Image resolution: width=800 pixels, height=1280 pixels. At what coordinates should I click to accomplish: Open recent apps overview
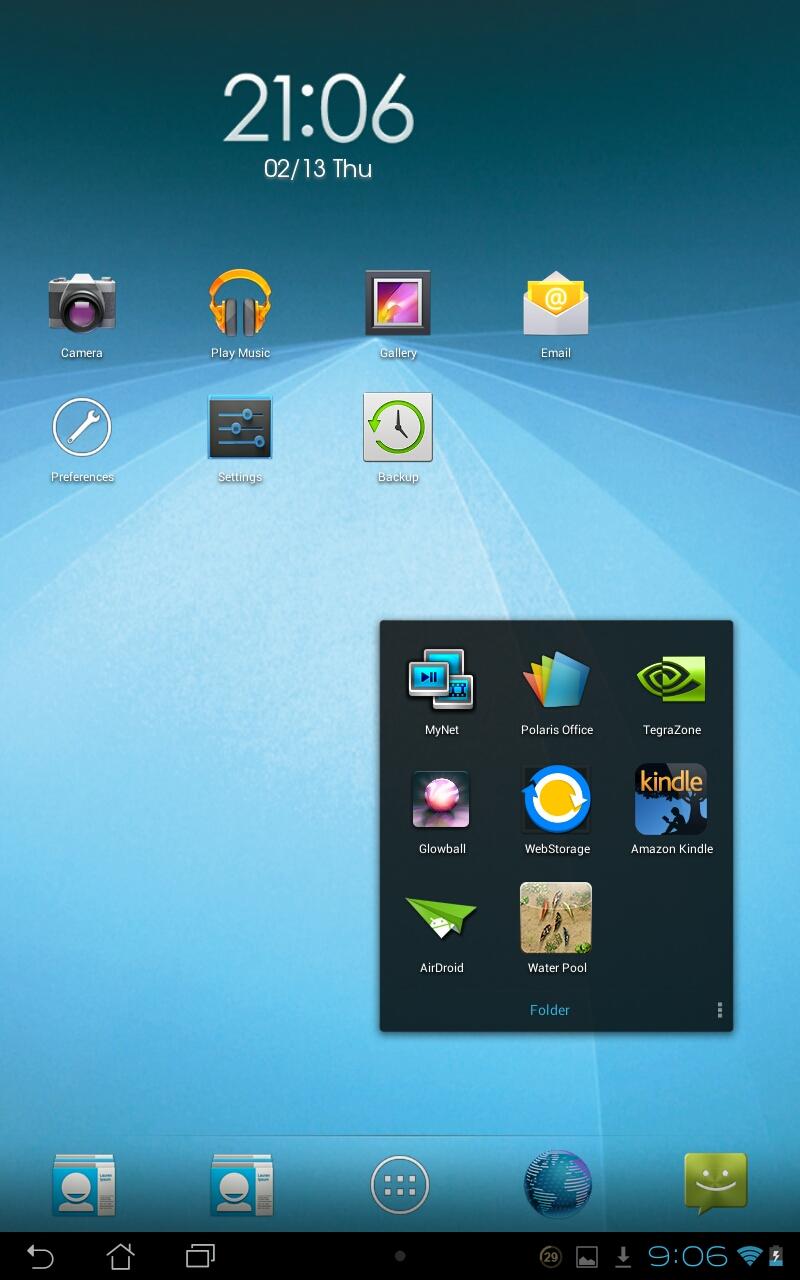200,1256
